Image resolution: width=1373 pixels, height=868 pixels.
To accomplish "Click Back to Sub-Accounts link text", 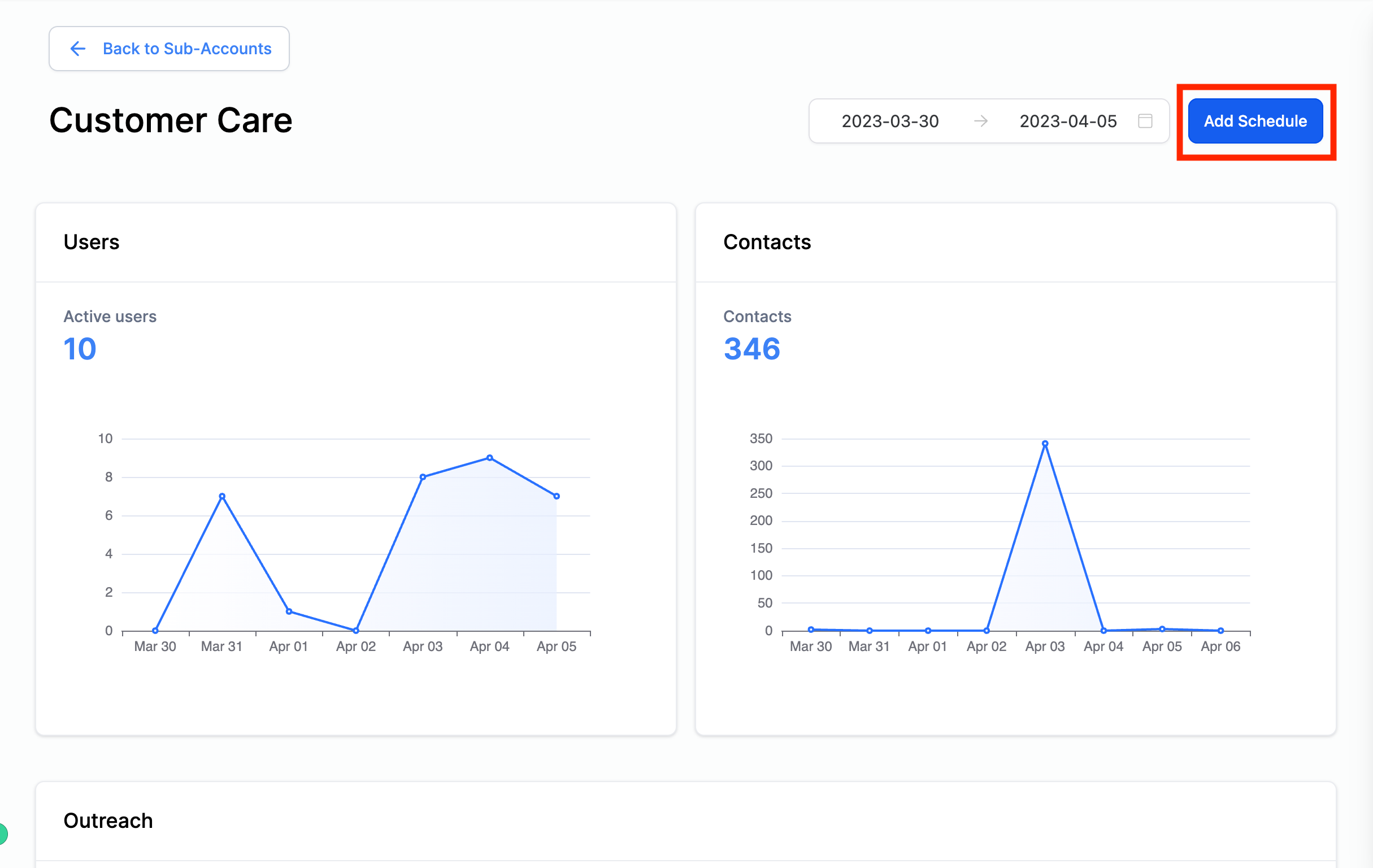I will pyautogui.click(x=187, y=49).
